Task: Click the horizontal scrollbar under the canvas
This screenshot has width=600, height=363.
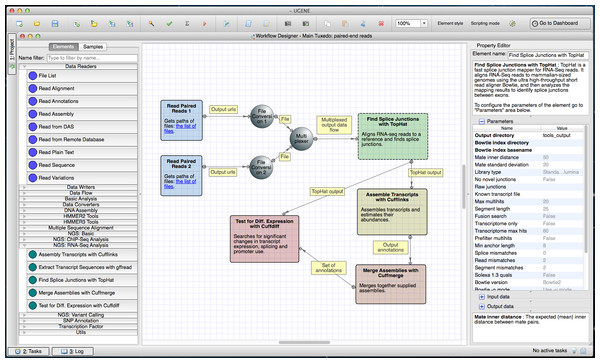Action: (304, 342)
